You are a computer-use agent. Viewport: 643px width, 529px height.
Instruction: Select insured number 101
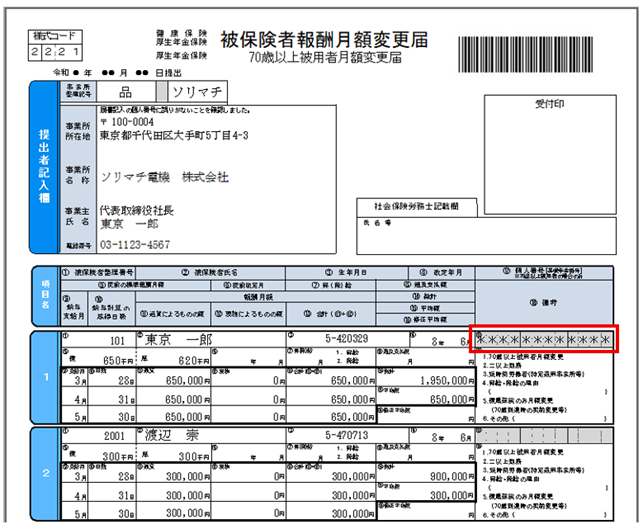(117, 340)
